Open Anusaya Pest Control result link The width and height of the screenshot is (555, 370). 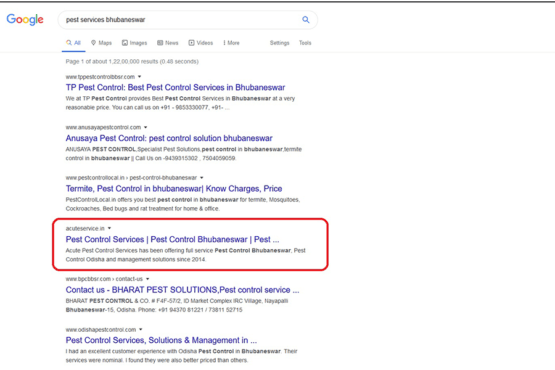pos(169,138)
